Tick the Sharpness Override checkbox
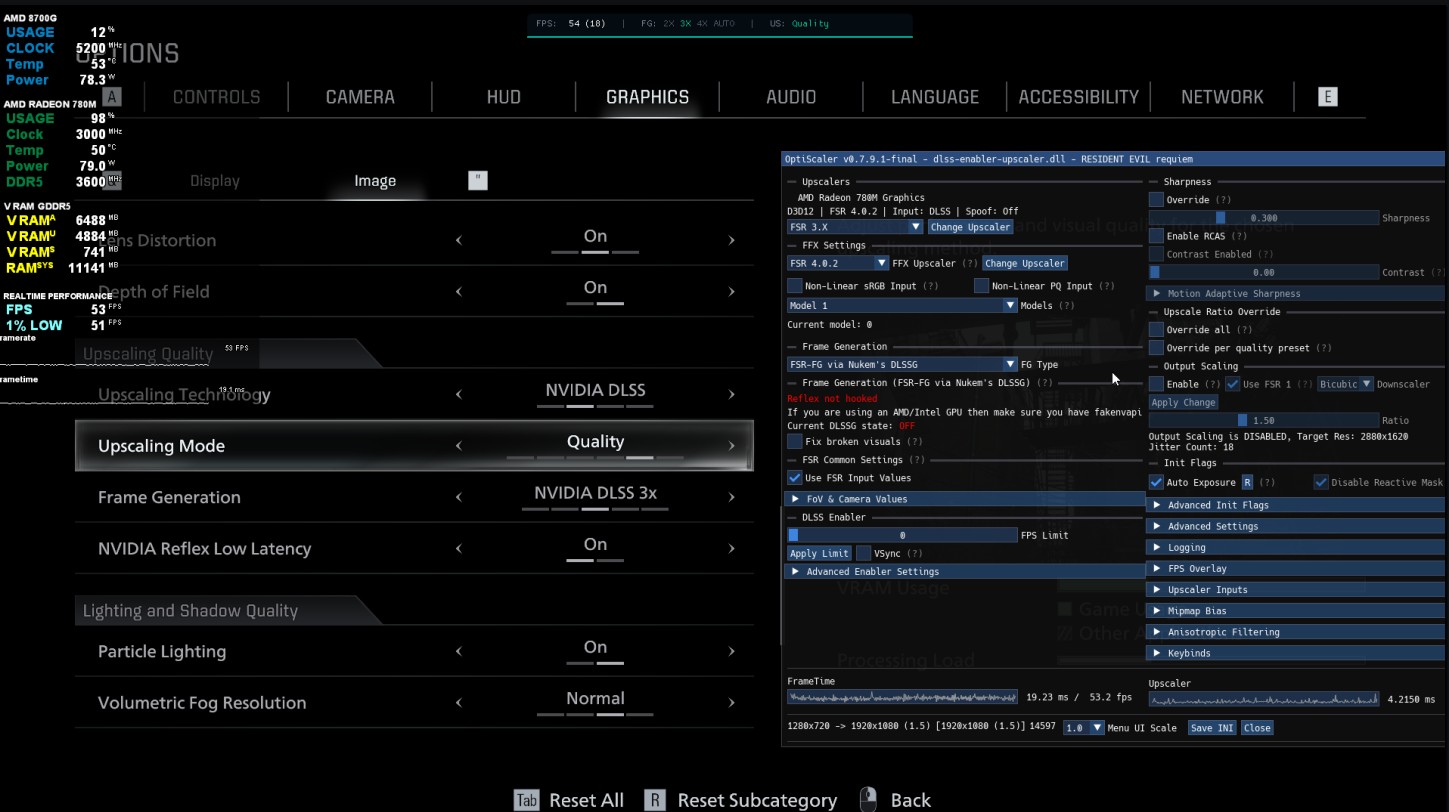 [x=1156, y=200]
